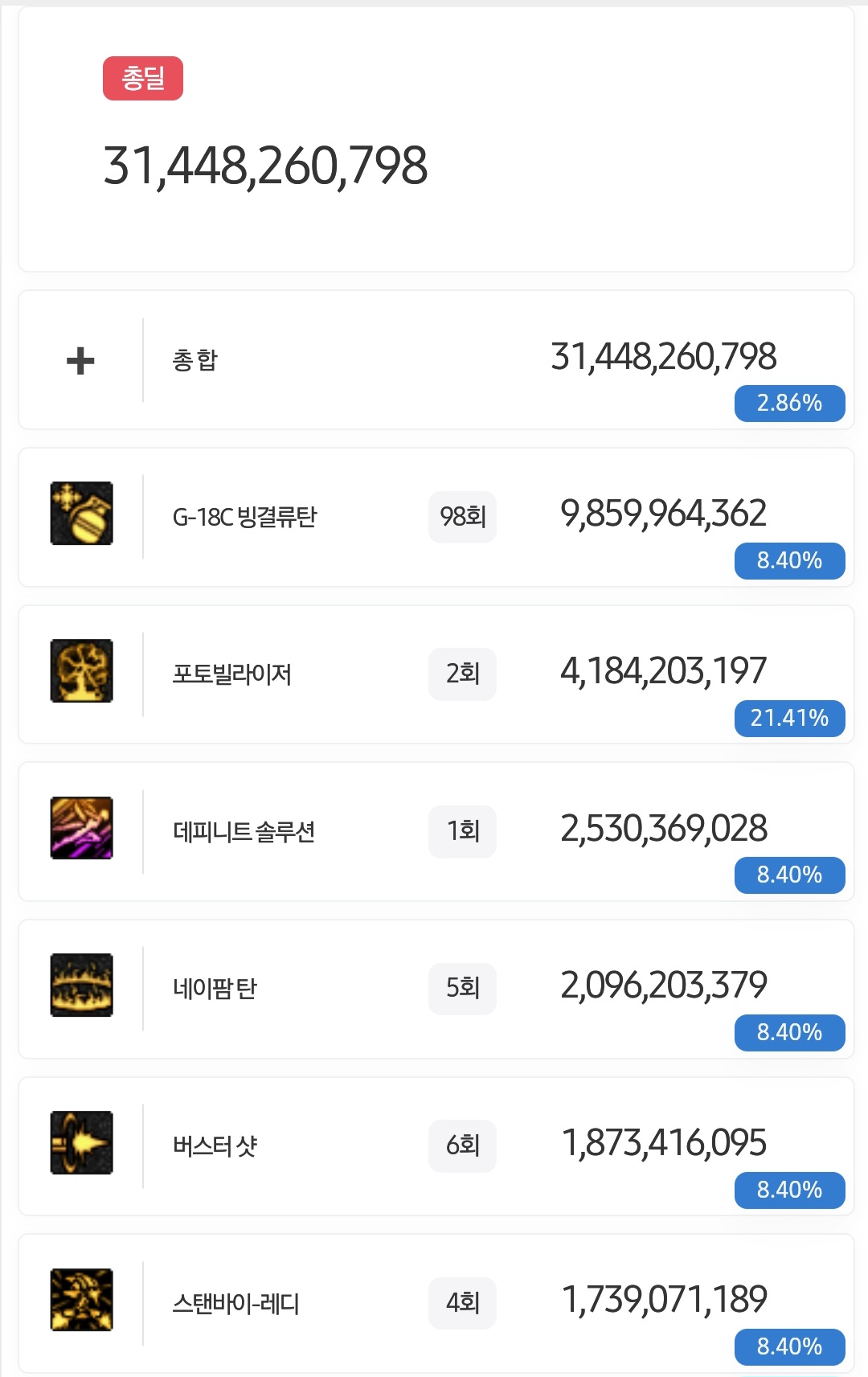Click the 6회 count badge for 버스터 샷
The height and width of the screenshot is (1377, 868).
tap(462, 1145)
